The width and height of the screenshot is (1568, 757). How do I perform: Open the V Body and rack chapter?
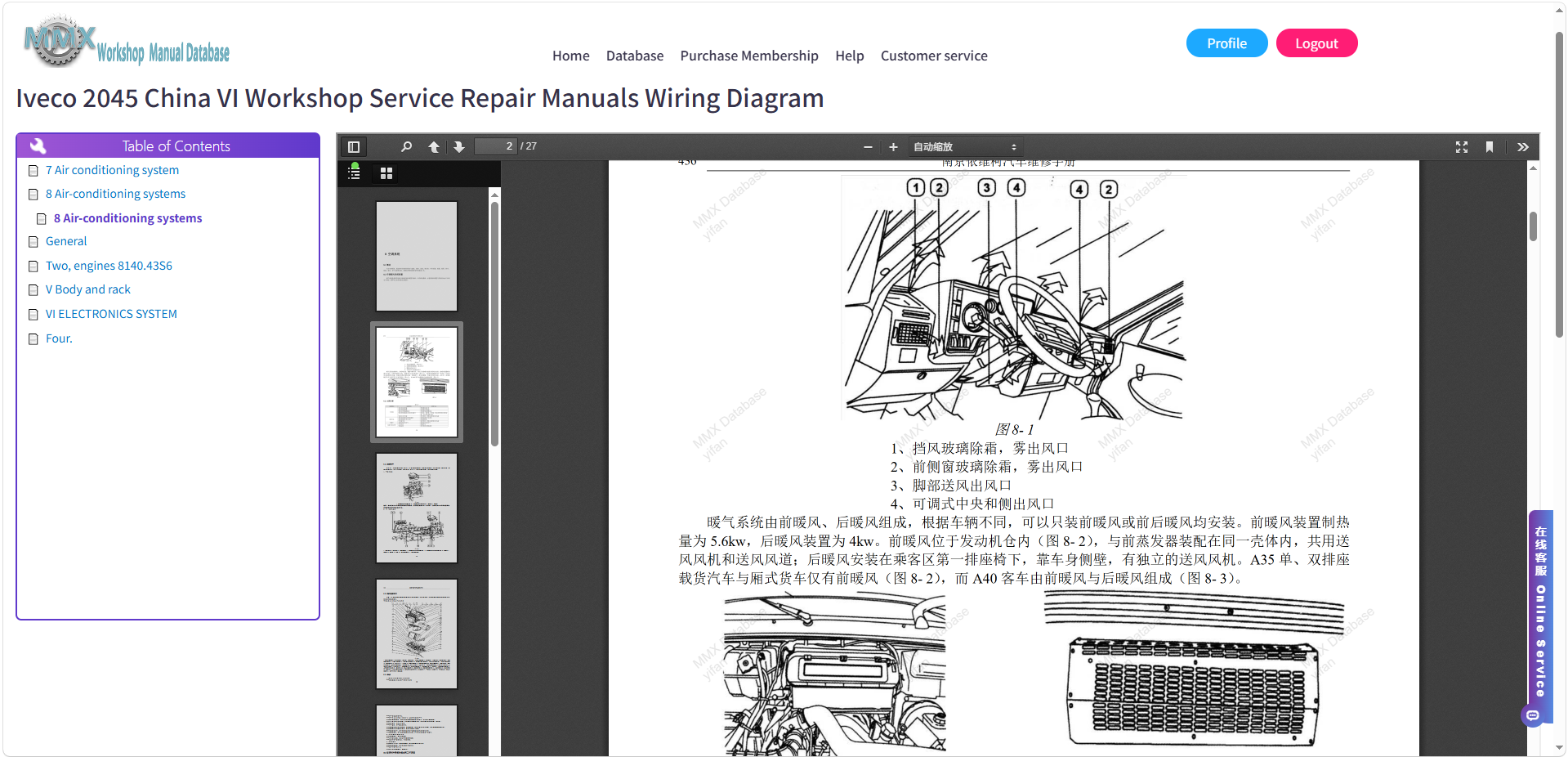[x=88, y=289]
